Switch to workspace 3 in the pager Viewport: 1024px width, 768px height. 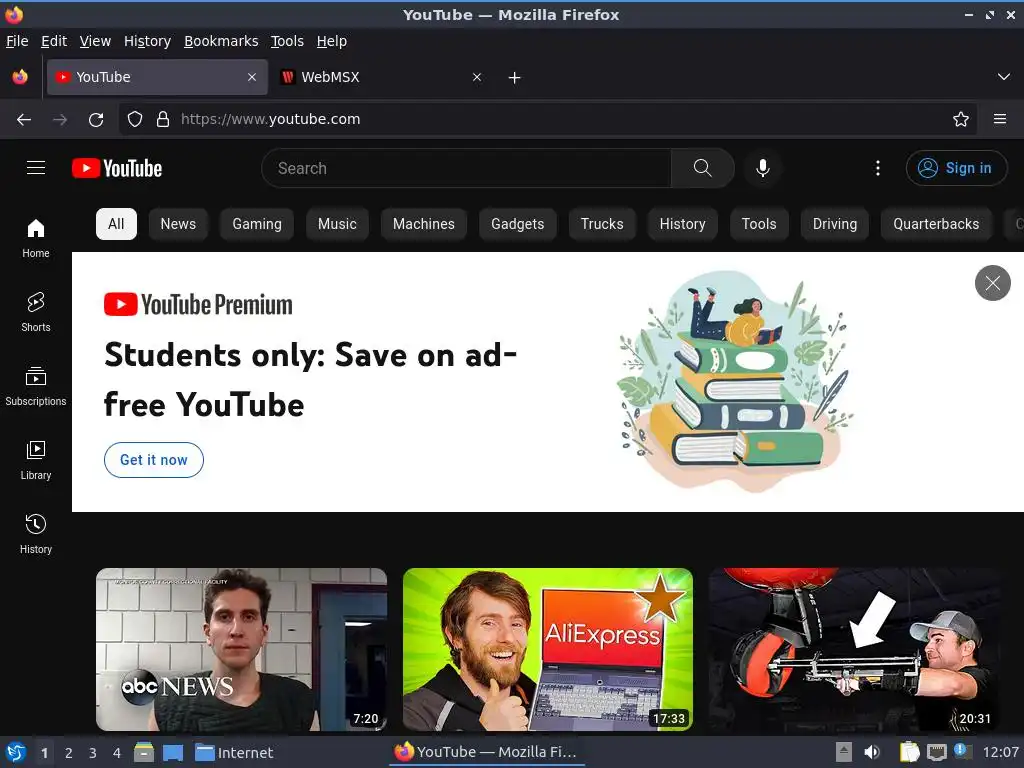pyautogui.click(x=93, y=753)
